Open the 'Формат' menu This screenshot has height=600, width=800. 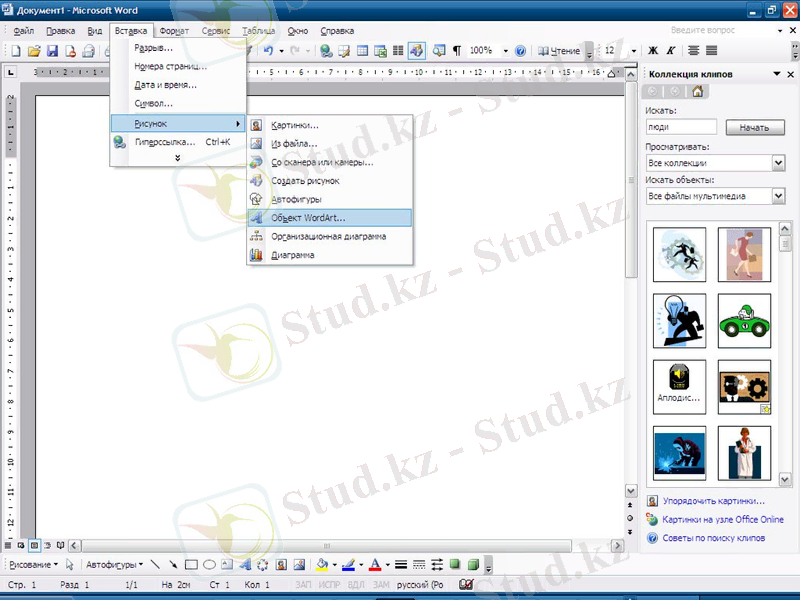tap(173, 31)
